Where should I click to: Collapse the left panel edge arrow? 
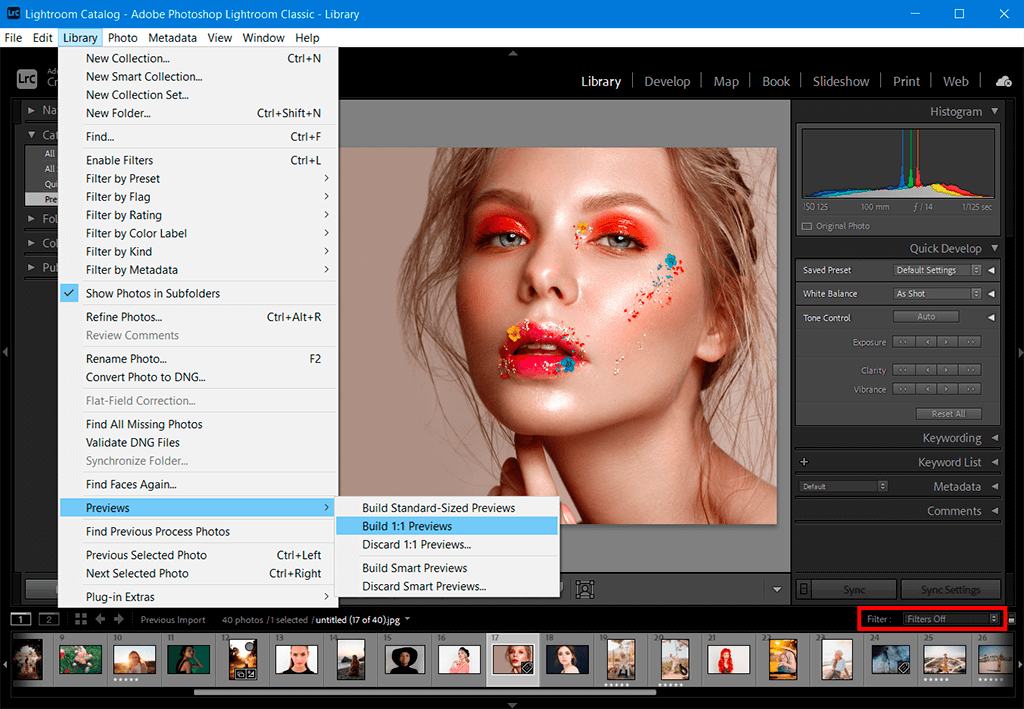point(5,352)
